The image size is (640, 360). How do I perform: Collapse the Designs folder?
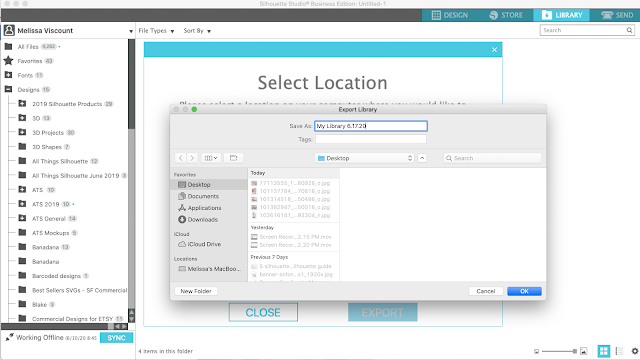pyautogui.click(x=8, y=89)
